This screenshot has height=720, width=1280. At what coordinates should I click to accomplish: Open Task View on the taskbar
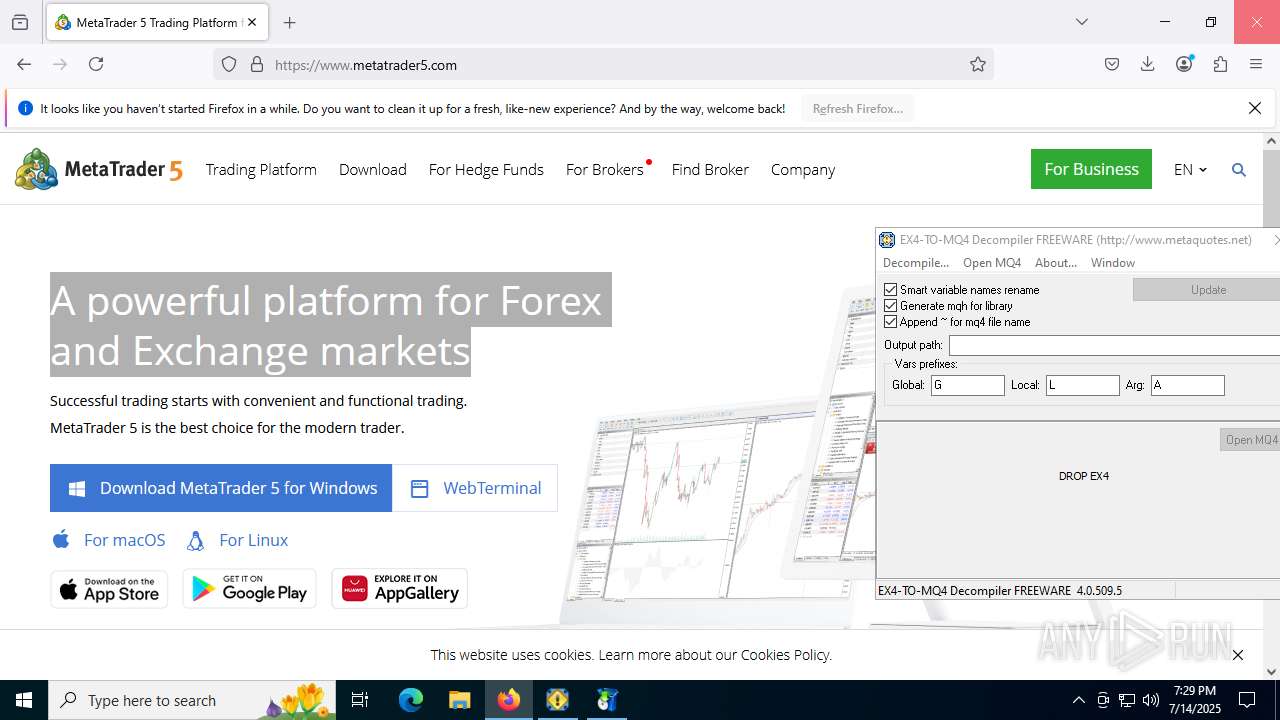click(x=360, y=700)
